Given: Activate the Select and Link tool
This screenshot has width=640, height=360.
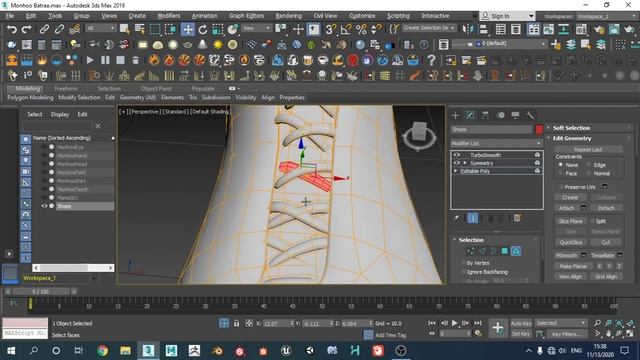Looking at the screenshot, I should coord(44,29).
